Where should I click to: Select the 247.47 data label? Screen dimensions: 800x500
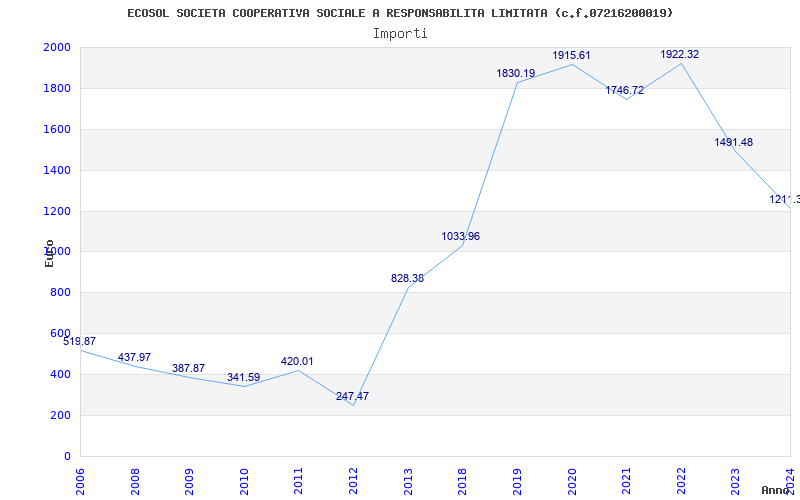coord(352,396)
